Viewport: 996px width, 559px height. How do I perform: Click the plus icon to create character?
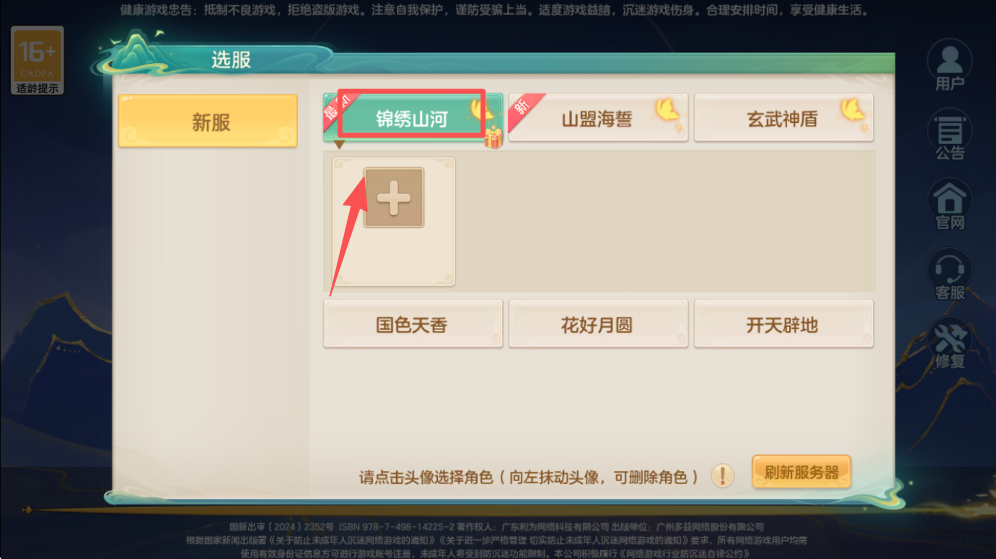click(x=394, y=198)
